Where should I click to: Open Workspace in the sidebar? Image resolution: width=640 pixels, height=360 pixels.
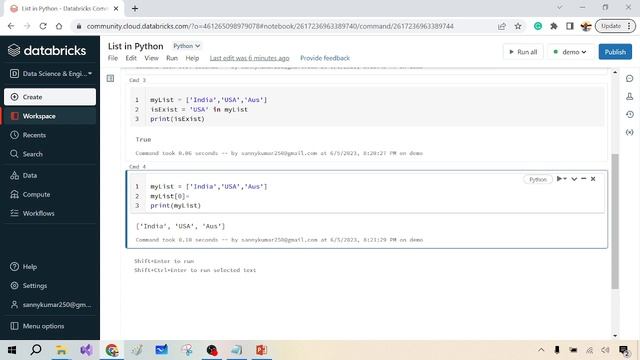click(50, 116)
